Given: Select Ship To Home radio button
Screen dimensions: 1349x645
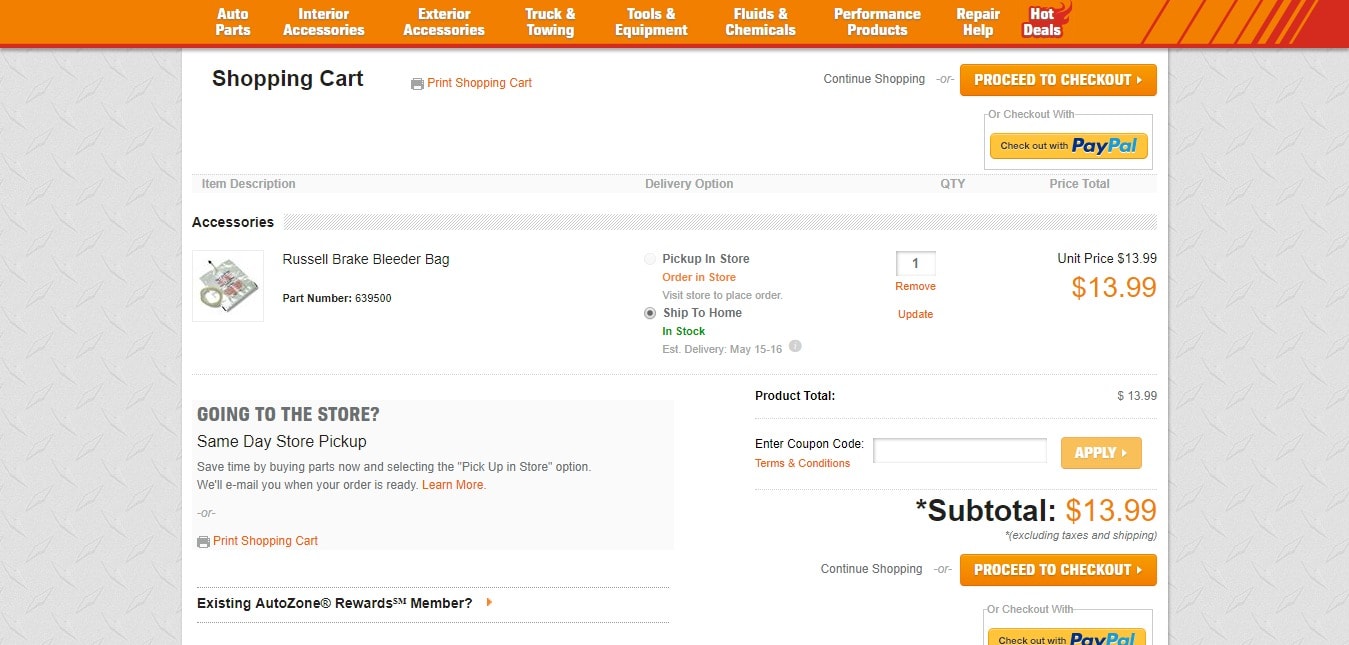Looking at the screenshot, I should [x=651, y=313].
